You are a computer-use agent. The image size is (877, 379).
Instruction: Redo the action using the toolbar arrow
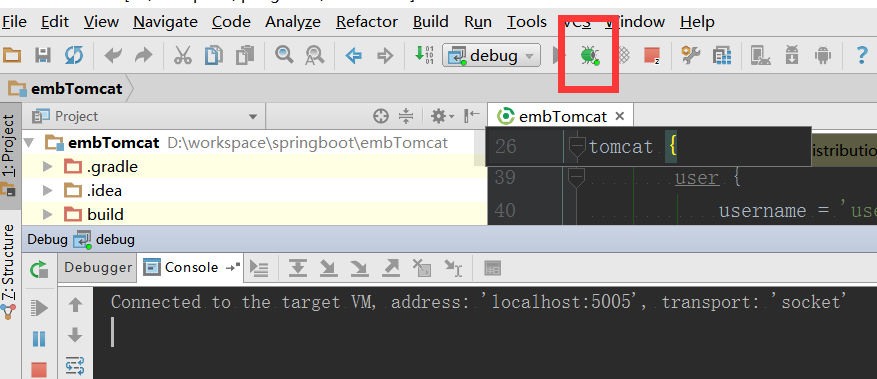144,55
